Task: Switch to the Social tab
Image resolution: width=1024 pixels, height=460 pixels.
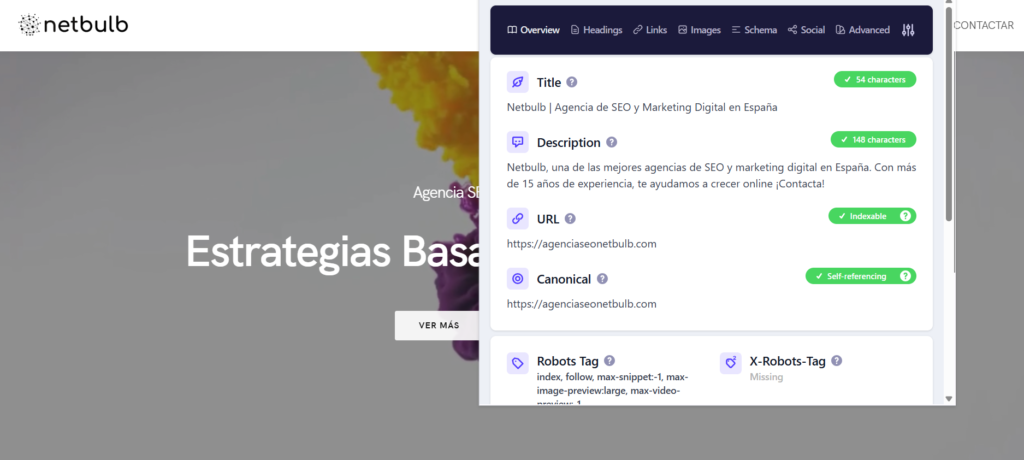Action: click(x=806, y=30)
